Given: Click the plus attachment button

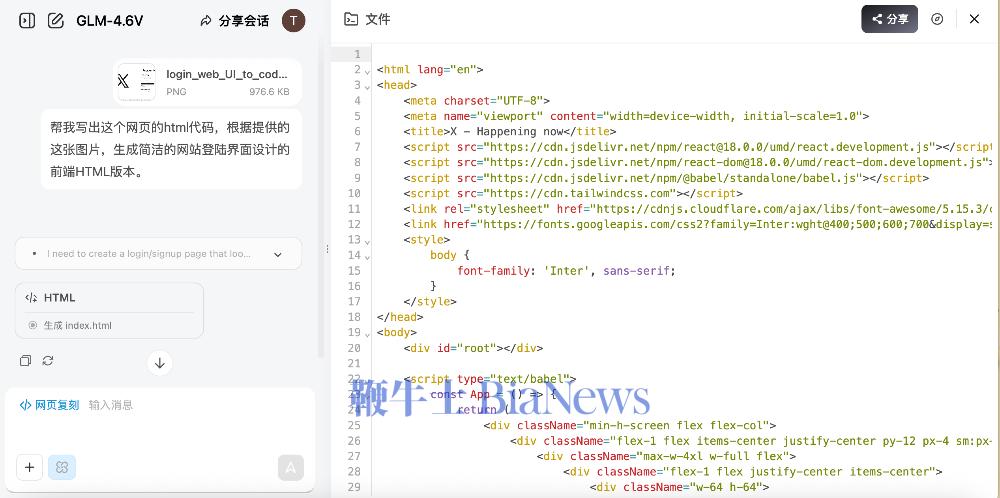Looking at the screenshot, I should pos(30,467).
